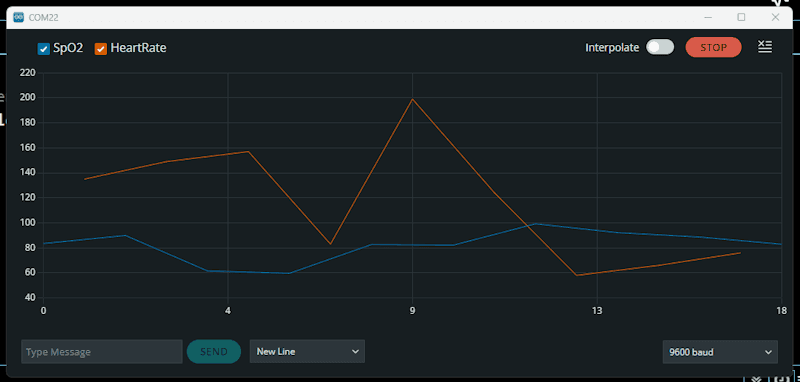Click the blue SpO2 peak near 100

[x=535, y=223]
